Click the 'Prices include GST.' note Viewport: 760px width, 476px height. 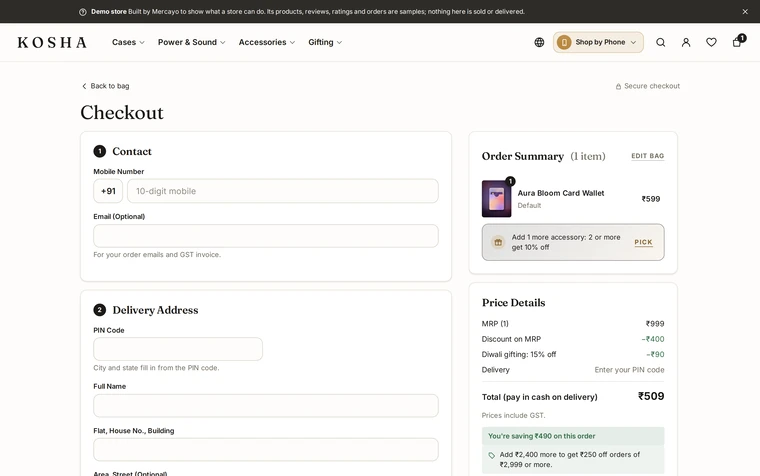click(513, 415)
